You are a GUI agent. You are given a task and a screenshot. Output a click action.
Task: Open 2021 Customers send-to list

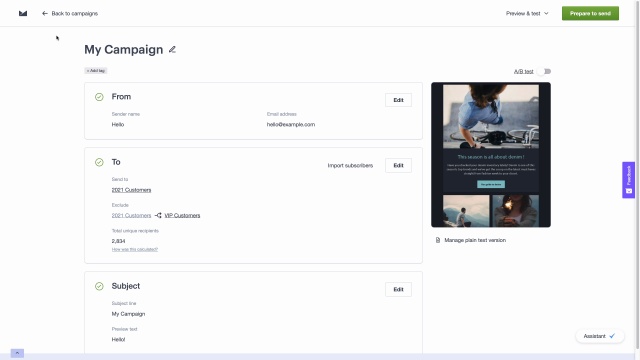pos(131,190)
